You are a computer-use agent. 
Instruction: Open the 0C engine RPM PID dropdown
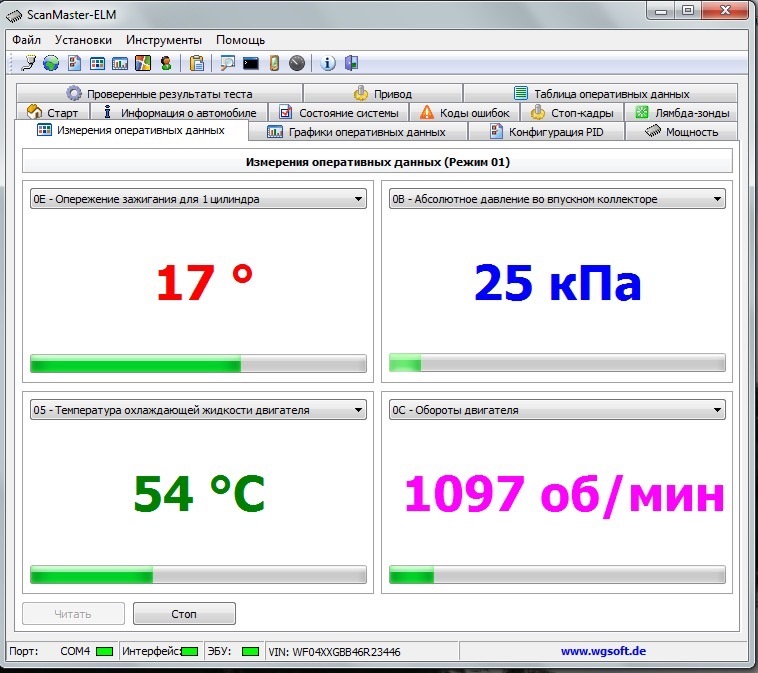tap(716, 410)
